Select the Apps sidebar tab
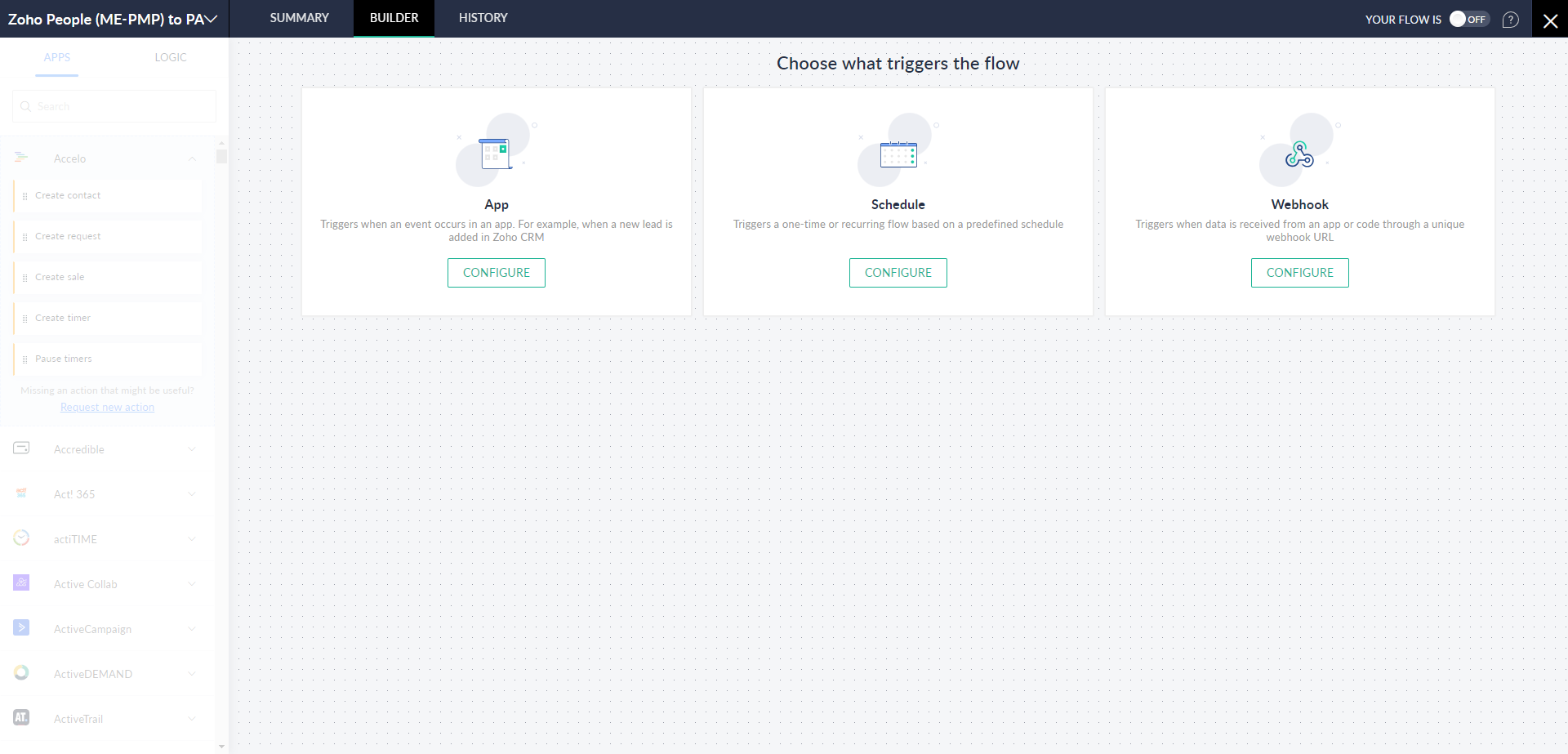1568x754 pixels. coord(57,57)
